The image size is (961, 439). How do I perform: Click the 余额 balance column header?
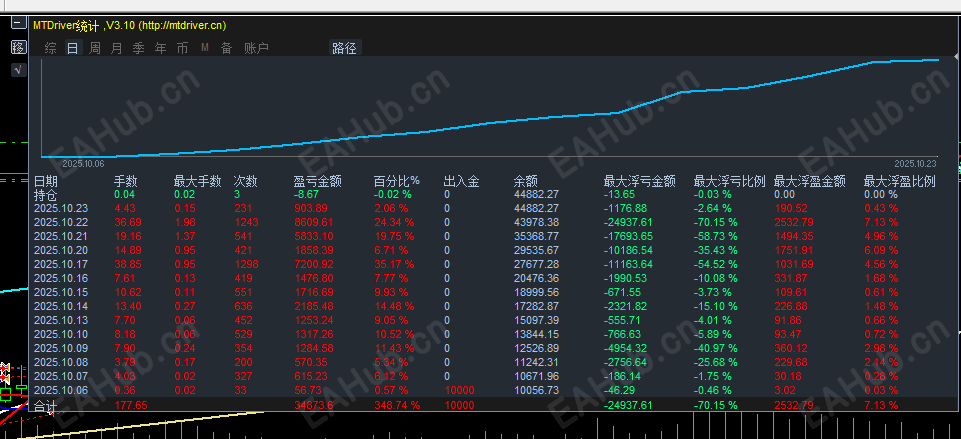(x=525, y=181)
